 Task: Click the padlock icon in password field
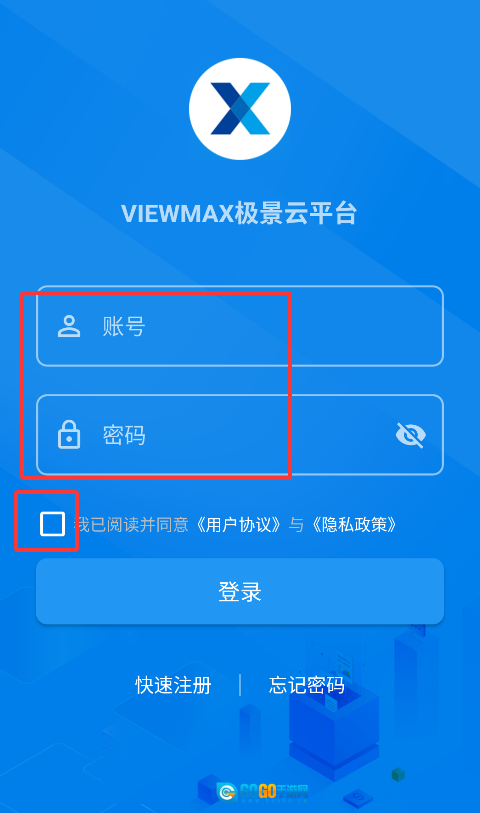pyautogui.click(x=69, y=434)
